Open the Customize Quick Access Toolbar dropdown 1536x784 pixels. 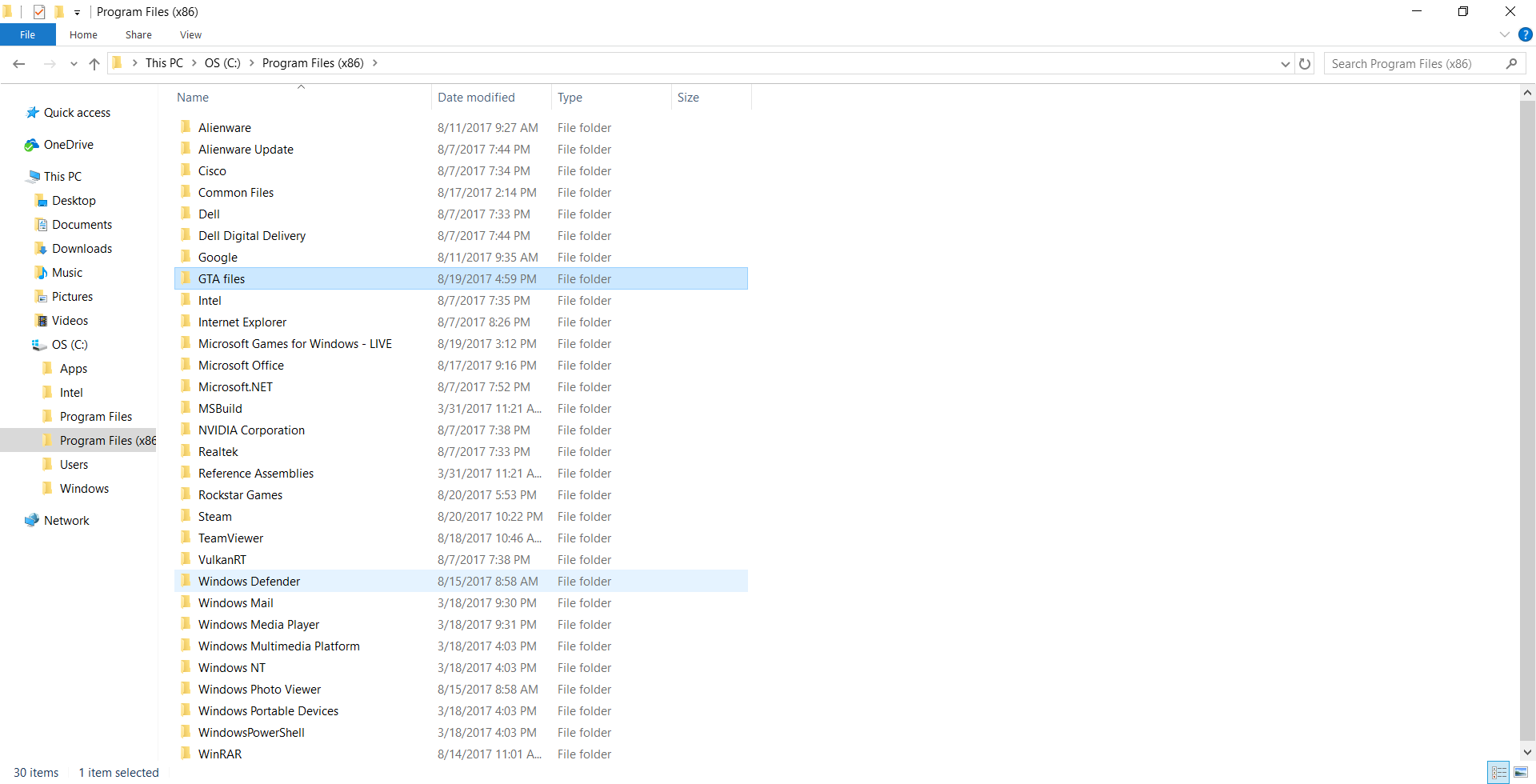tap(77, 12)
